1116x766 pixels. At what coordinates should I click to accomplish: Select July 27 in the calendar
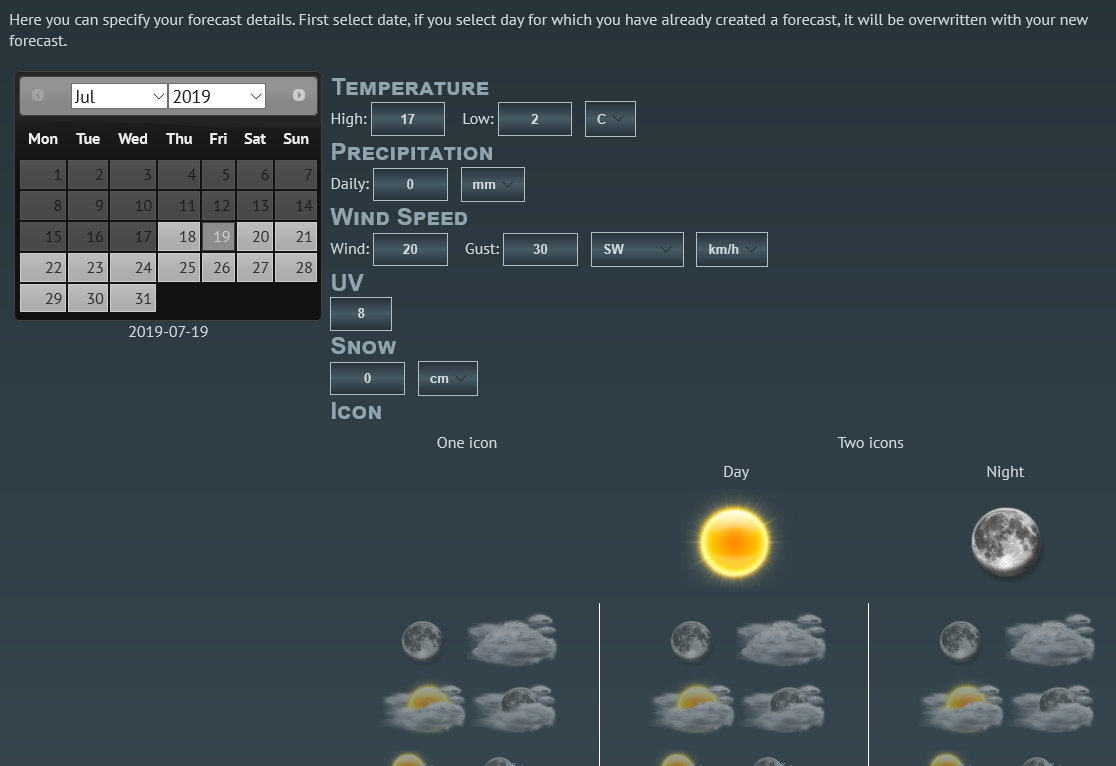tap(255, 268)
